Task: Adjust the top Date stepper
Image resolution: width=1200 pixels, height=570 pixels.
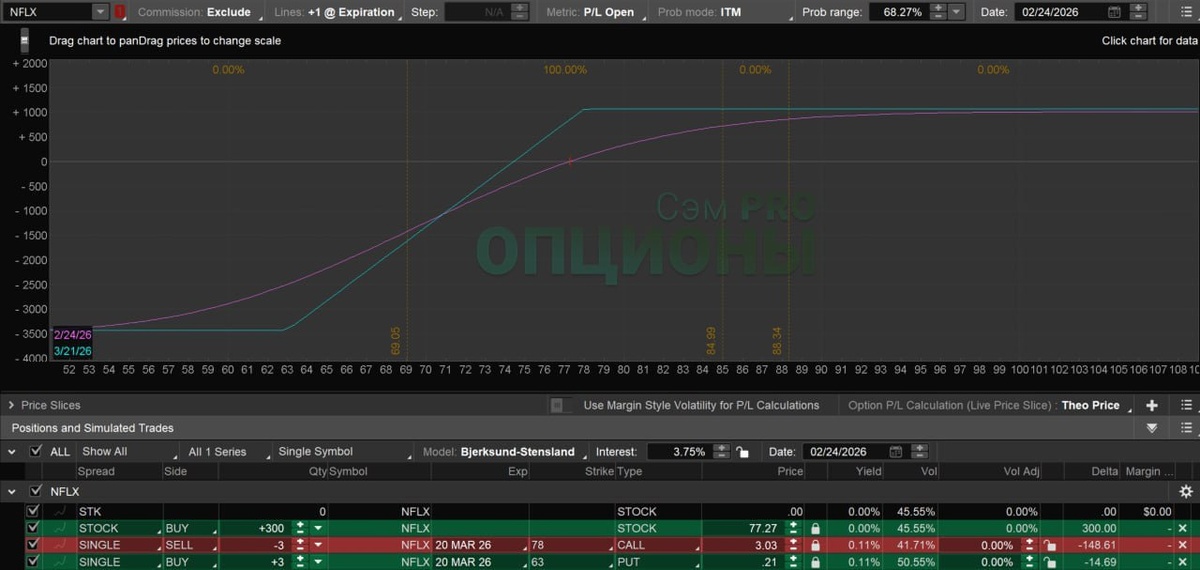Action: pyautogui.click(x=1138, y=12)
